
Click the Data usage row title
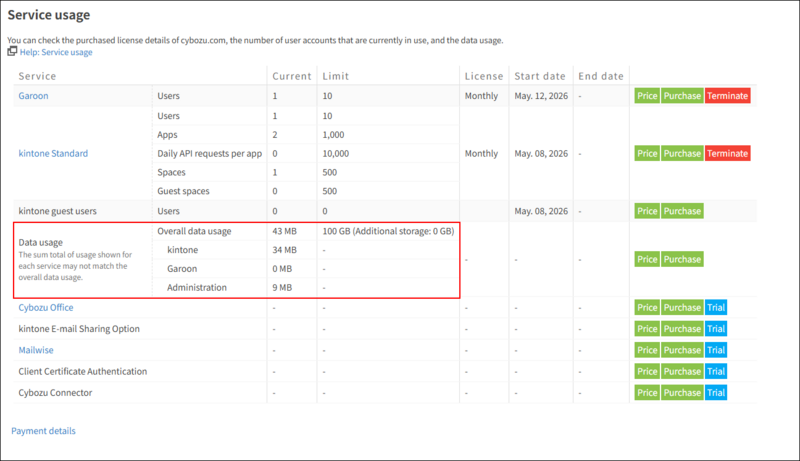[41, 243]
